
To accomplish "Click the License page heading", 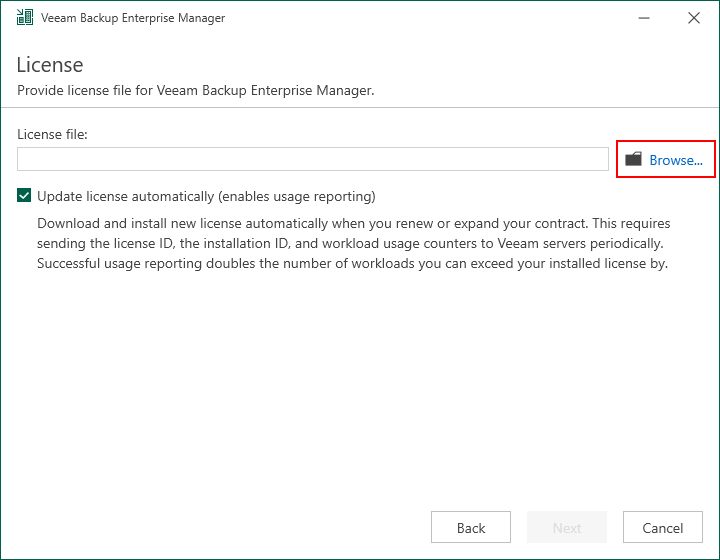I will coord(50,65).
